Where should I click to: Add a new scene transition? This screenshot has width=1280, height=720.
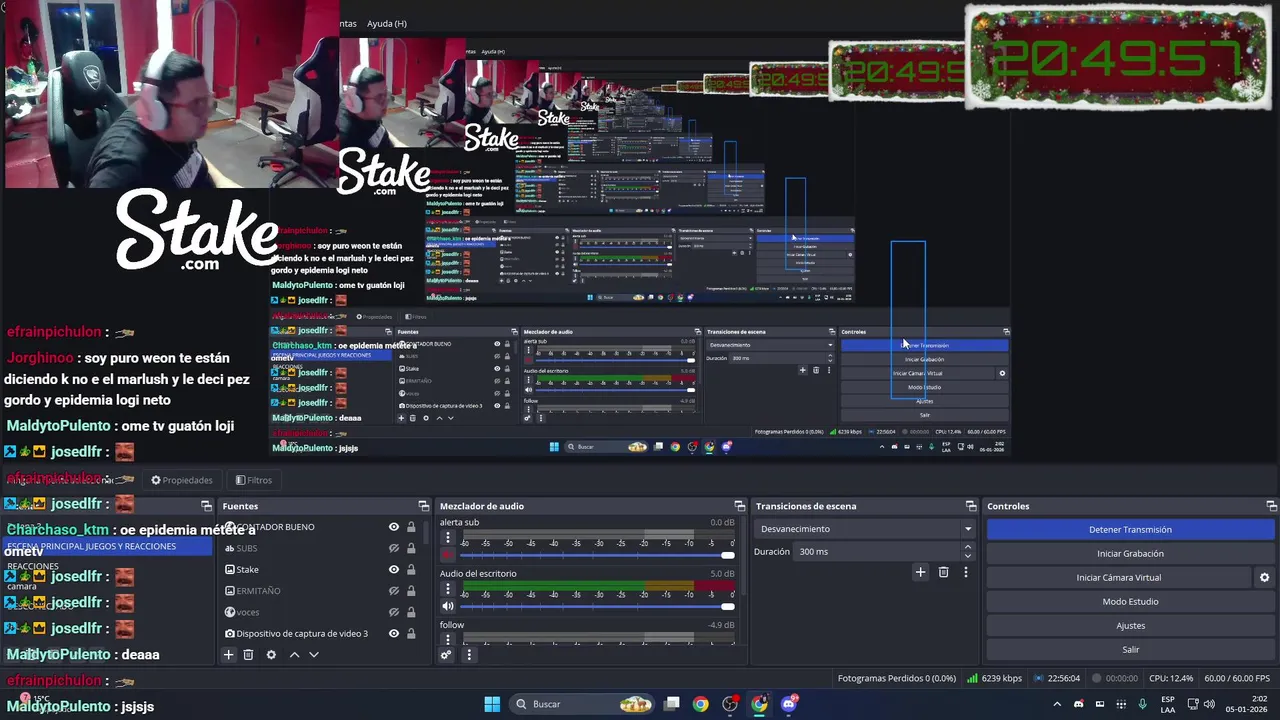point(920,572)
